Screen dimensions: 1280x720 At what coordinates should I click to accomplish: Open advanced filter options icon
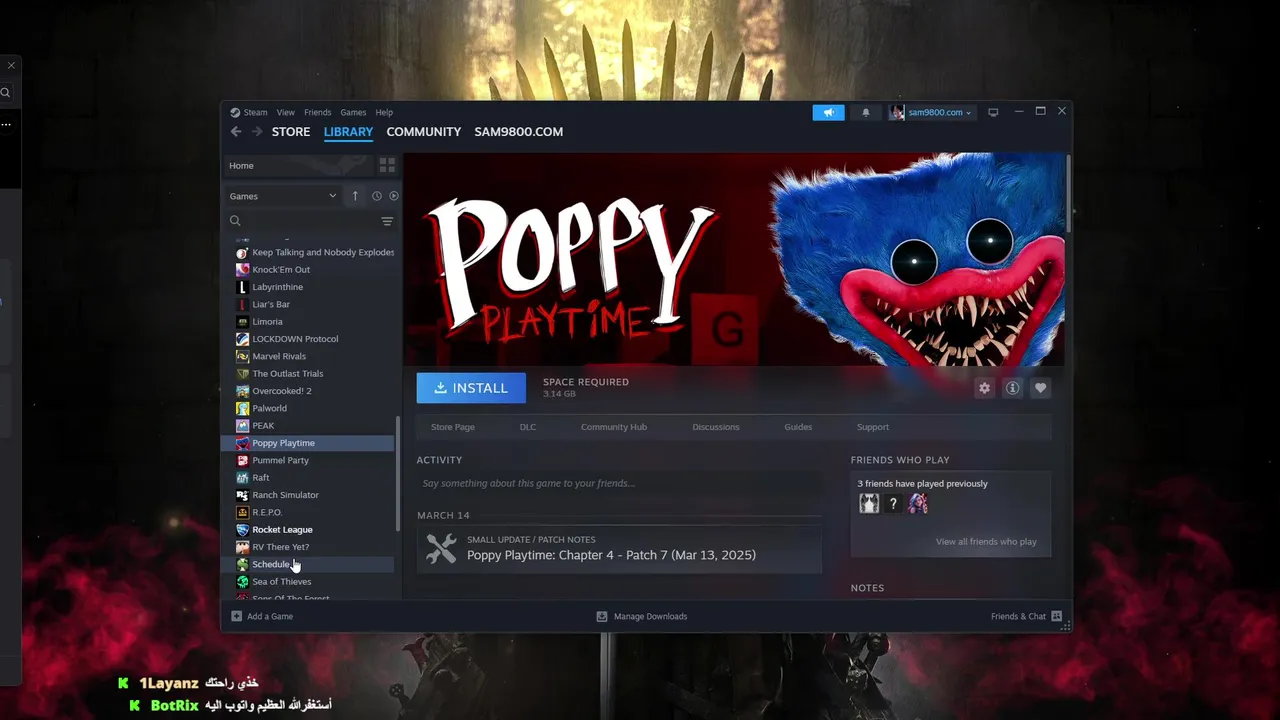point(387,221)
